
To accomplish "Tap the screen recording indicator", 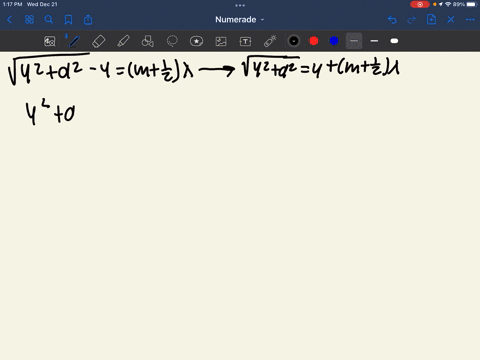I will [x=420, y=4].
